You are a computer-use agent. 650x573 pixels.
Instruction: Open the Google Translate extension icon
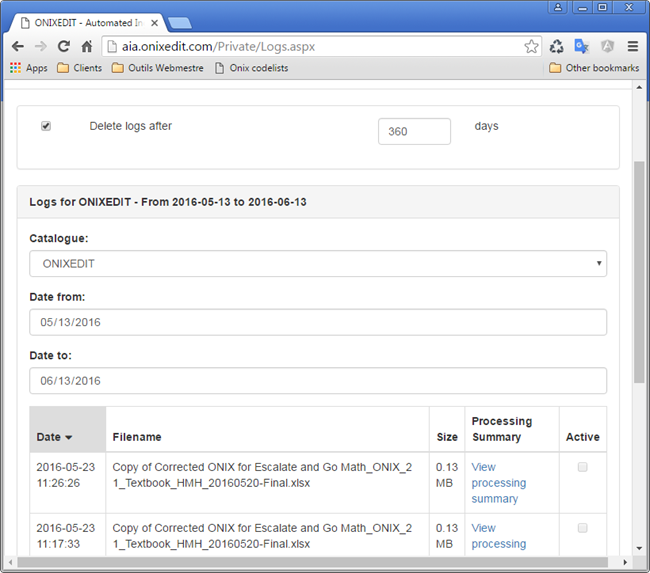coord(582,46)
